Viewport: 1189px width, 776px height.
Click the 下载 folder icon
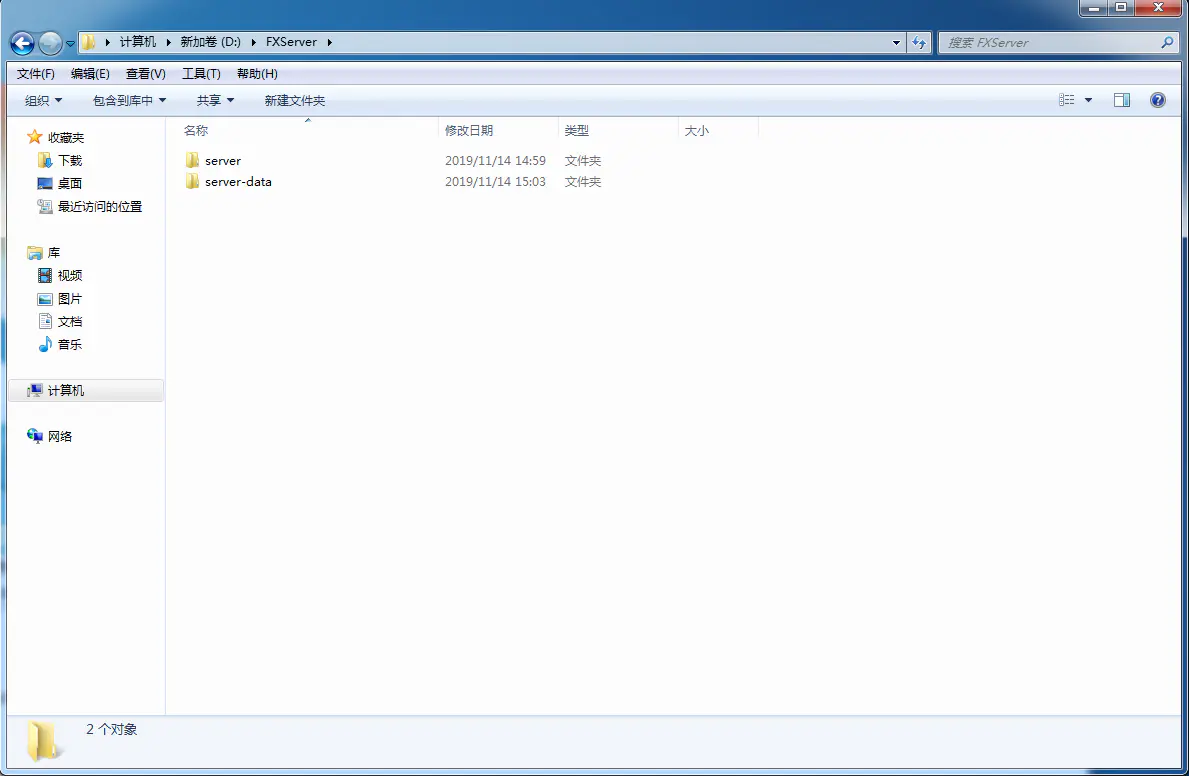(x=45, y=160)
